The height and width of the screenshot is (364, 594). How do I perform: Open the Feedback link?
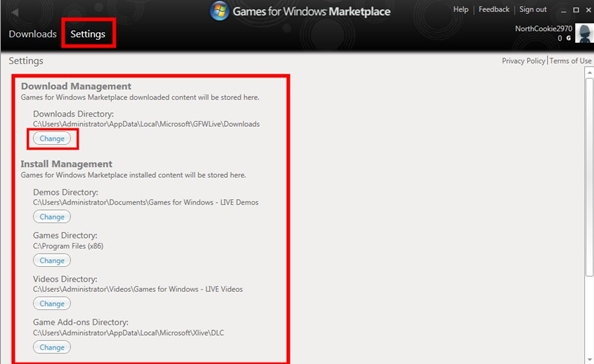494,9
